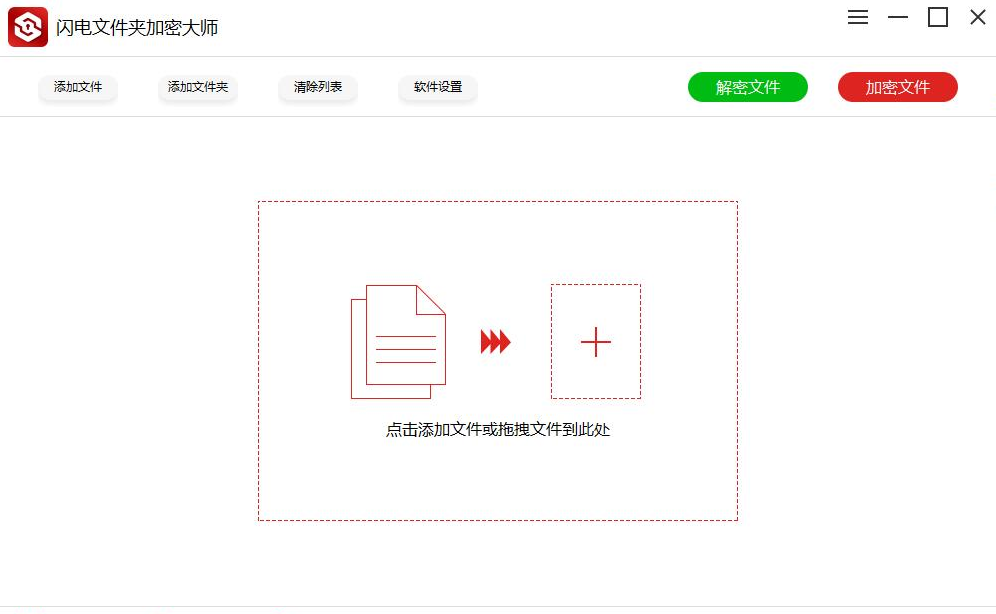
Task: Open 软件设置 software settings
Action: coord(438,88)
